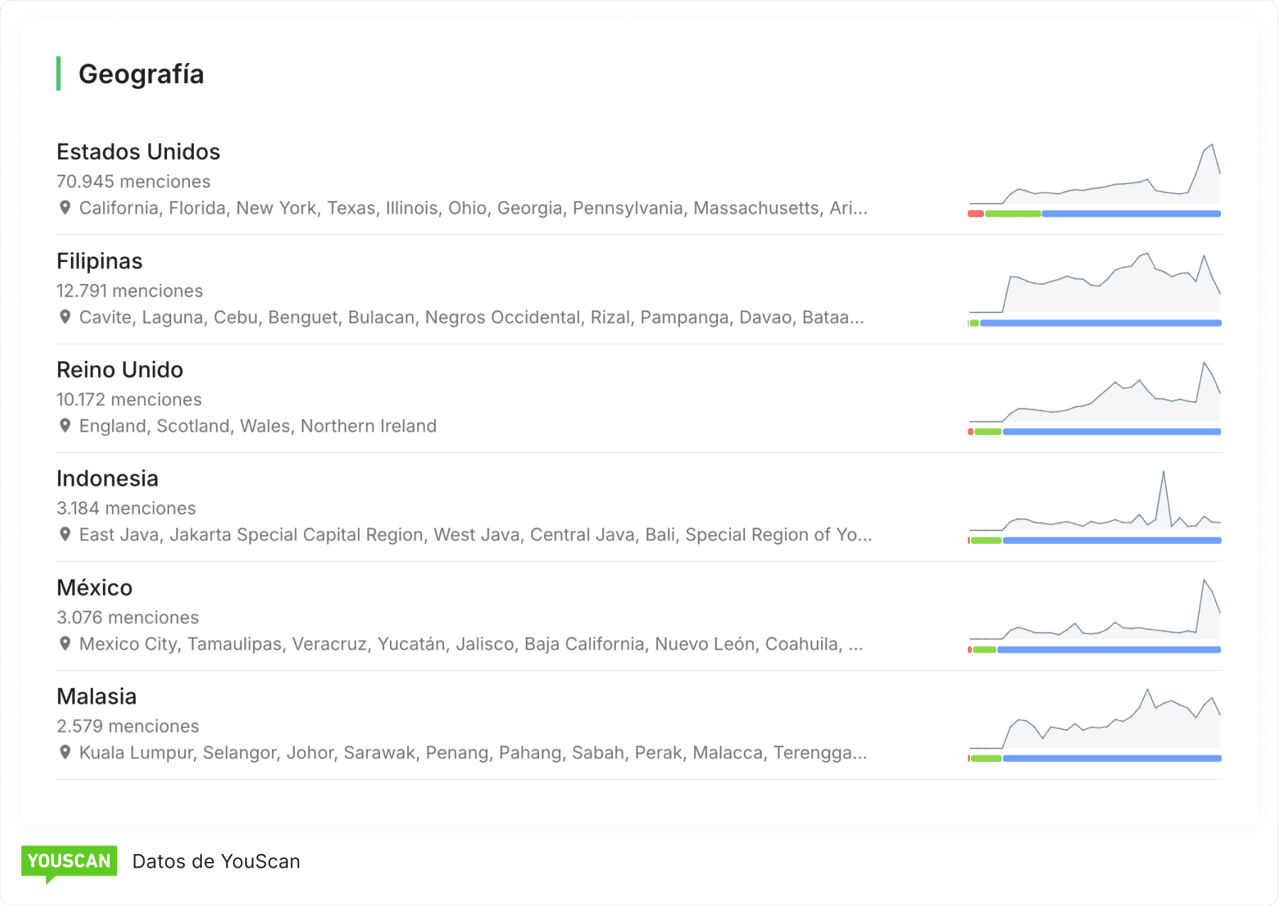
Task: Select the Reino Unido country heading
Action: pyautogui.click(x=120, y=370)
